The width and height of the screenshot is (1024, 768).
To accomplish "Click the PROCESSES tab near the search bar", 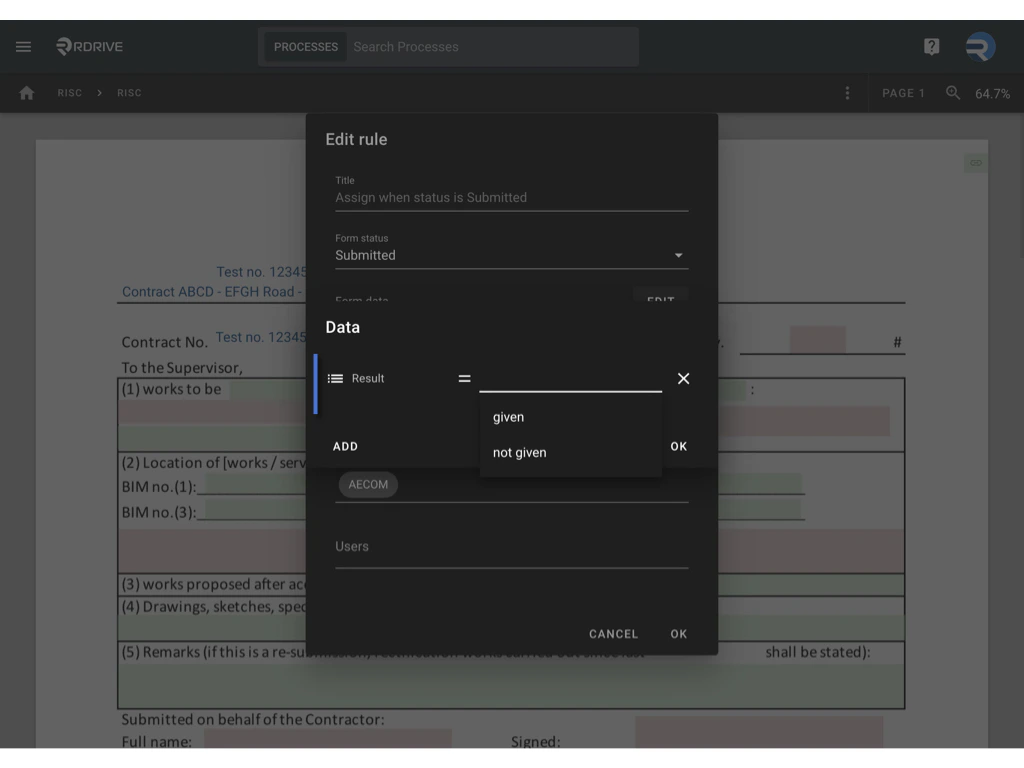I will pyautogui.click(x=305, y=46).
